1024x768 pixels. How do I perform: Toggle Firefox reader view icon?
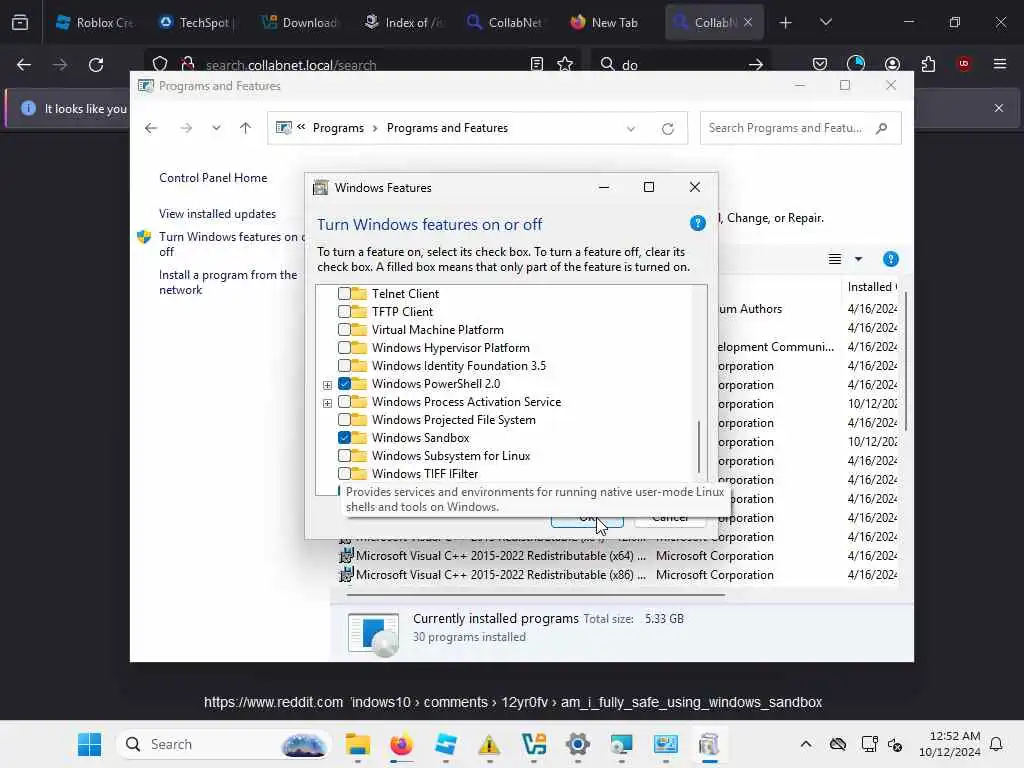click(537, 64)
